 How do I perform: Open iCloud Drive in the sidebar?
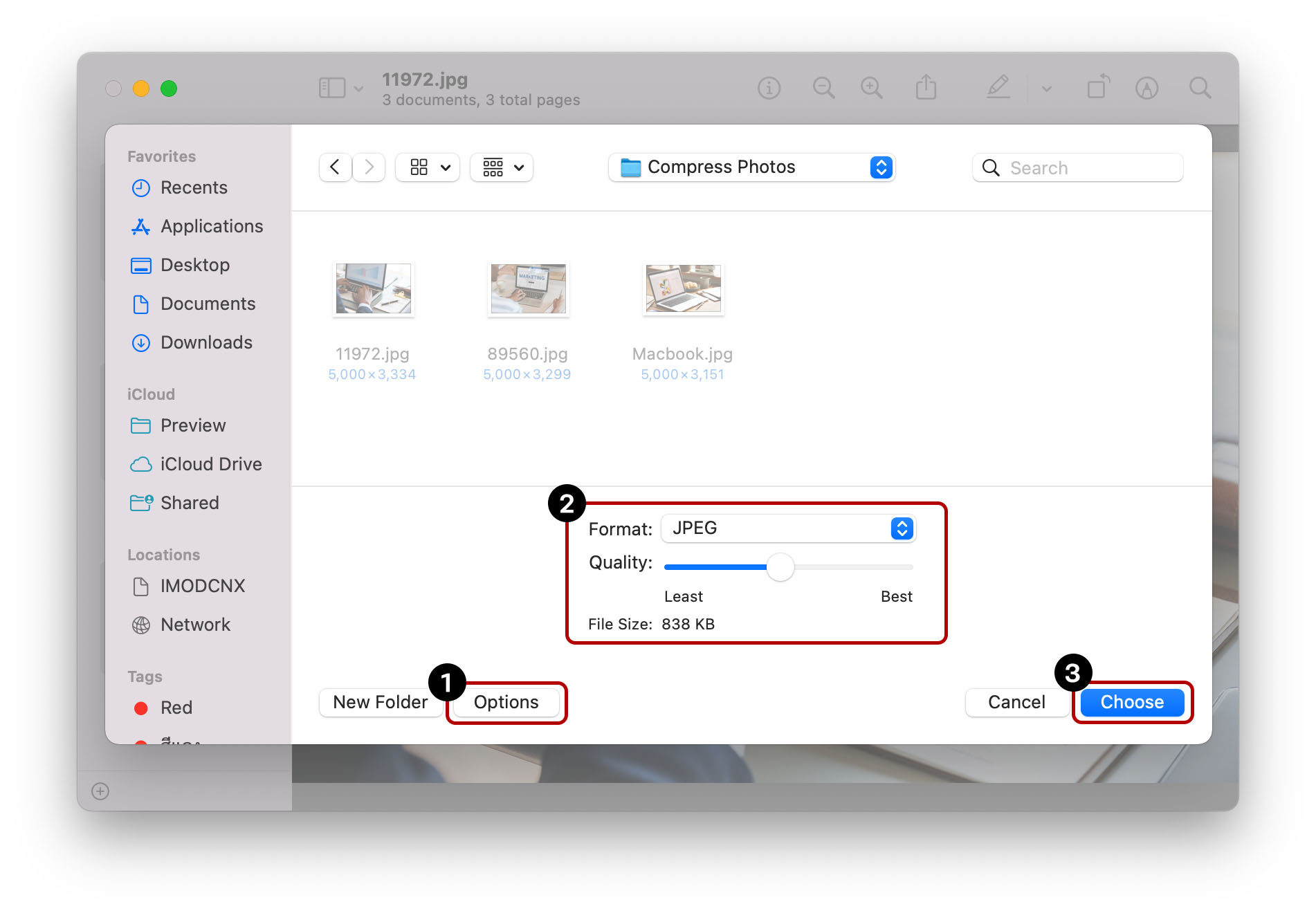pyautogui.click(x=210, y=465)
